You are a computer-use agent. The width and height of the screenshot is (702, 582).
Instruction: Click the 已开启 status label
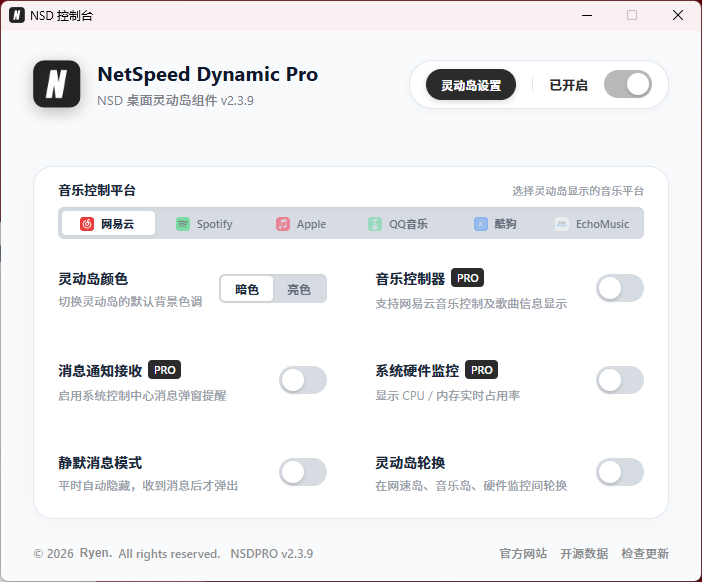click(x=568, y=85)
